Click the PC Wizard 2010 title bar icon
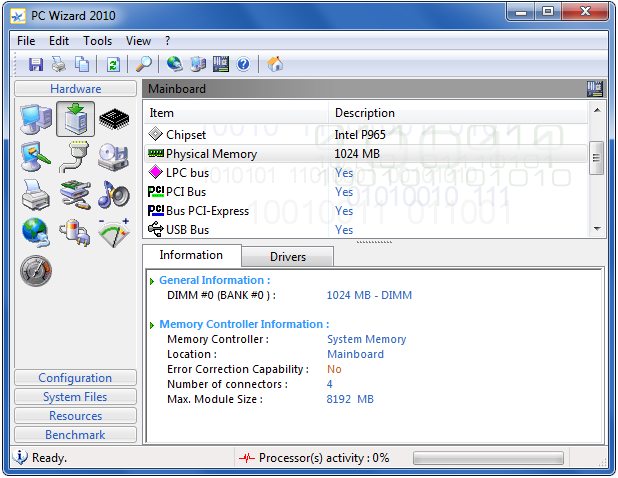The image size is (618, 478). click(x=18, y=16)
